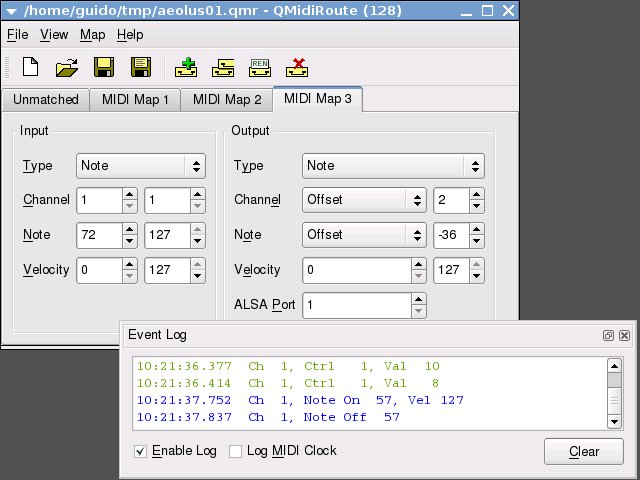Decrease Output Velocity upper value 127 with down arrow
The height and width of the screenshot is (480, 640).
[x=477, y=276]
